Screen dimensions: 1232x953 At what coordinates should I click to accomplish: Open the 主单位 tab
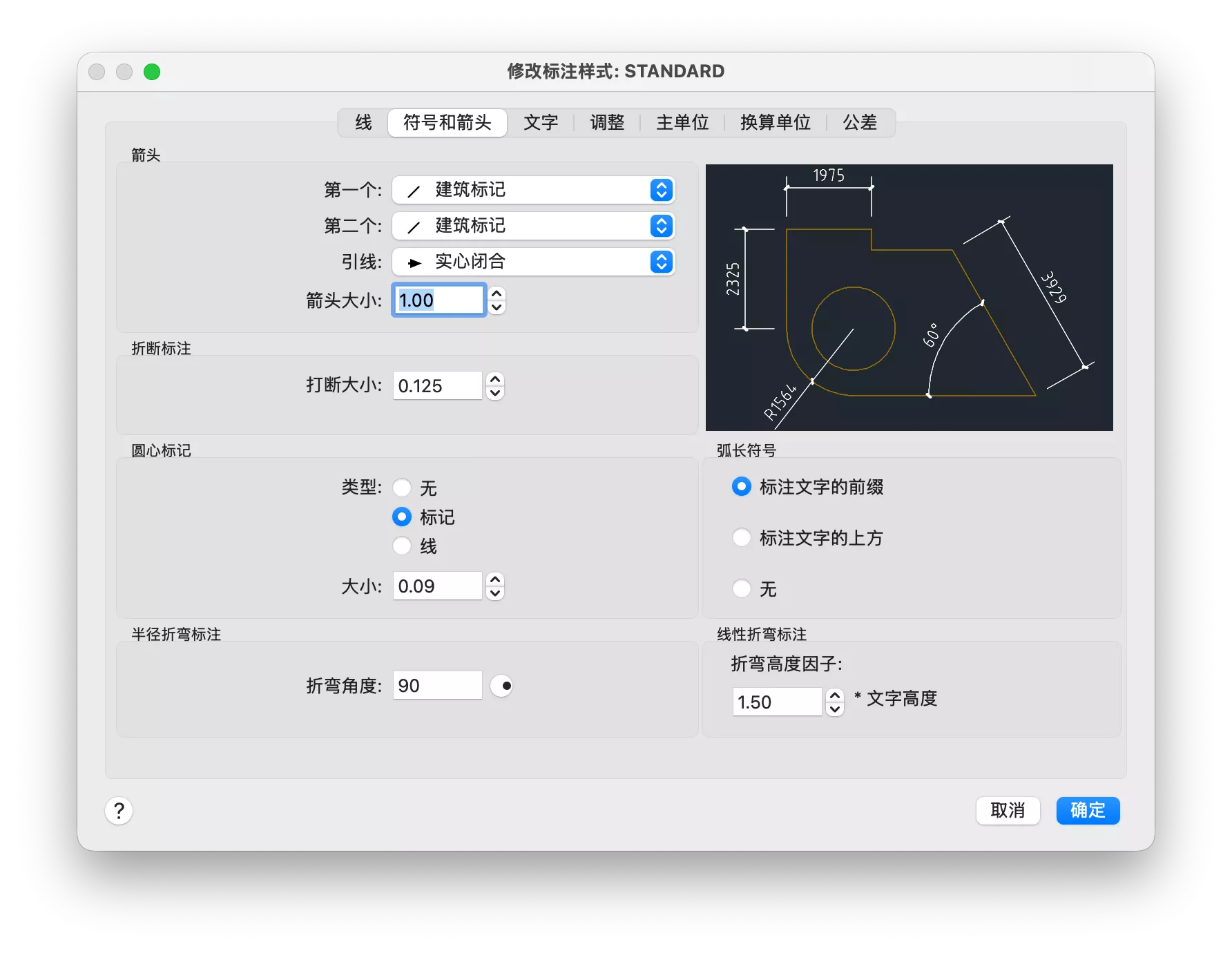[x=682, y=123]
